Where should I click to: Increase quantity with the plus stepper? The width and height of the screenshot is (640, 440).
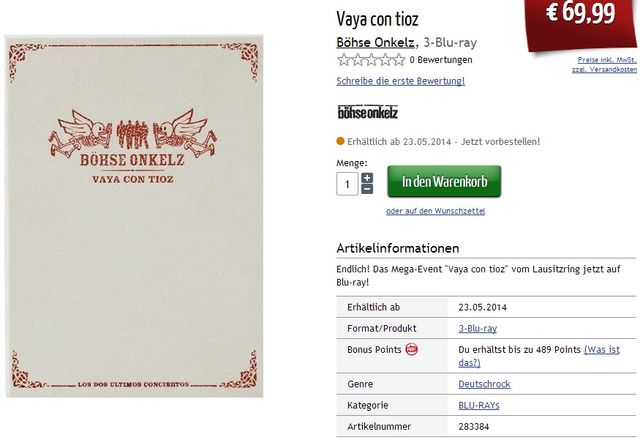pyautogui.click(x=367, y=178)
